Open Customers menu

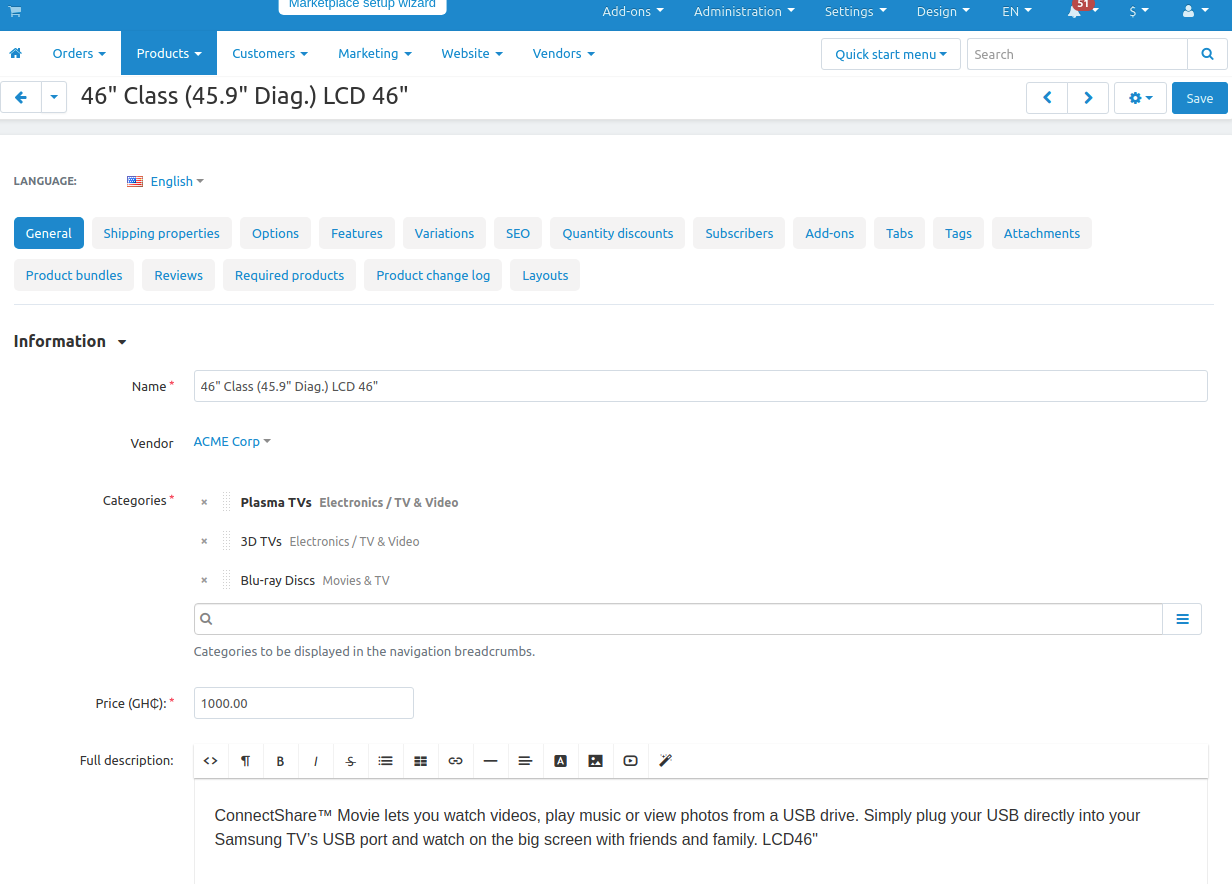coord(270,53)
